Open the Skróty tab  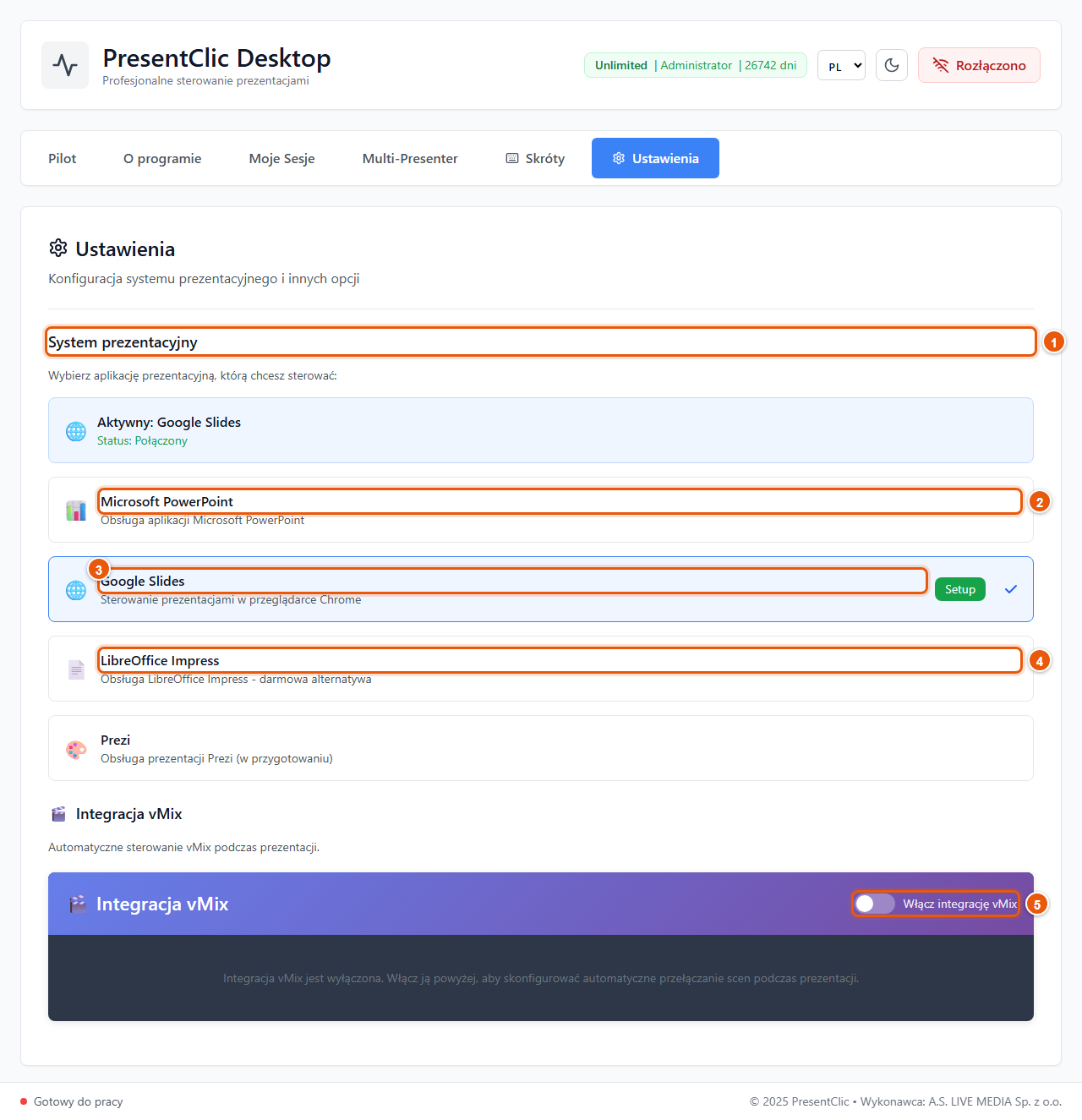click(535, 158)
